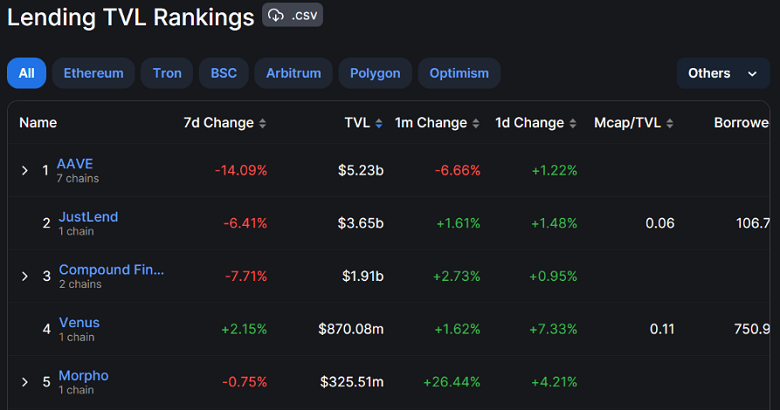Sort by TVL column arrows

pyautogui.click(x=378, y=123)
